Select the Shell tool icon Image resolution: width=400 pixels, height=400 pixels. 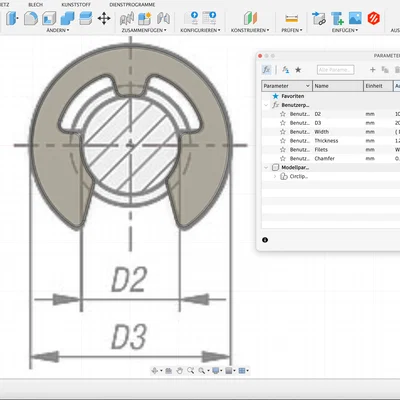coord(49,18)
